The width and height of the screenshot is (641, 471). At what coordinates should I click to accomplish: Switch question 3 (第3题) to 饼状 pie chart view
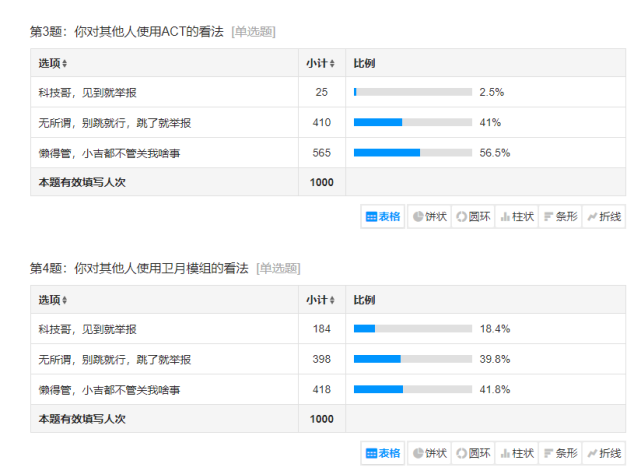429,217
